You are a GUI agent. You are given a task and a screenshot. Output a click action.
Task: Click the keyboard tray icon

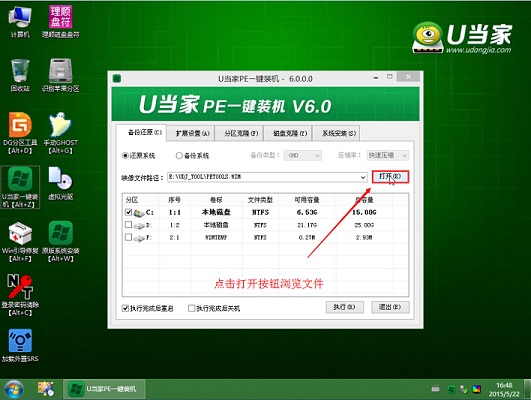click(x=436, y=389)
